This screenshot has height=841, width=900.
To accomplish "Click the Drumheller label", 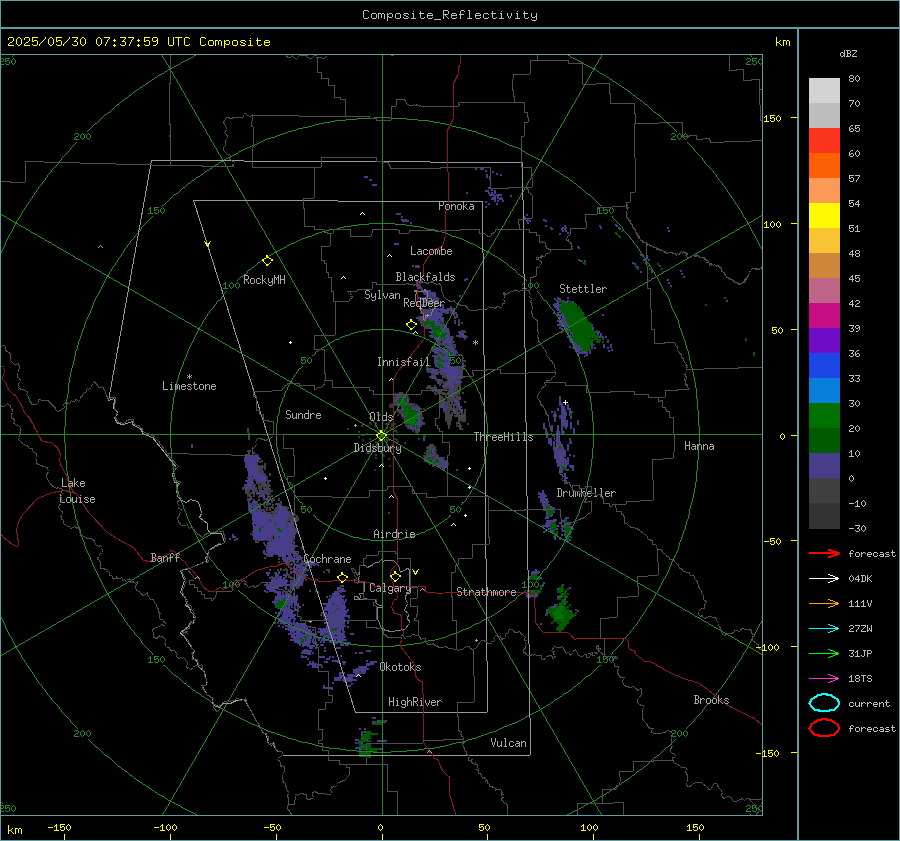I will tap(586, 493).
